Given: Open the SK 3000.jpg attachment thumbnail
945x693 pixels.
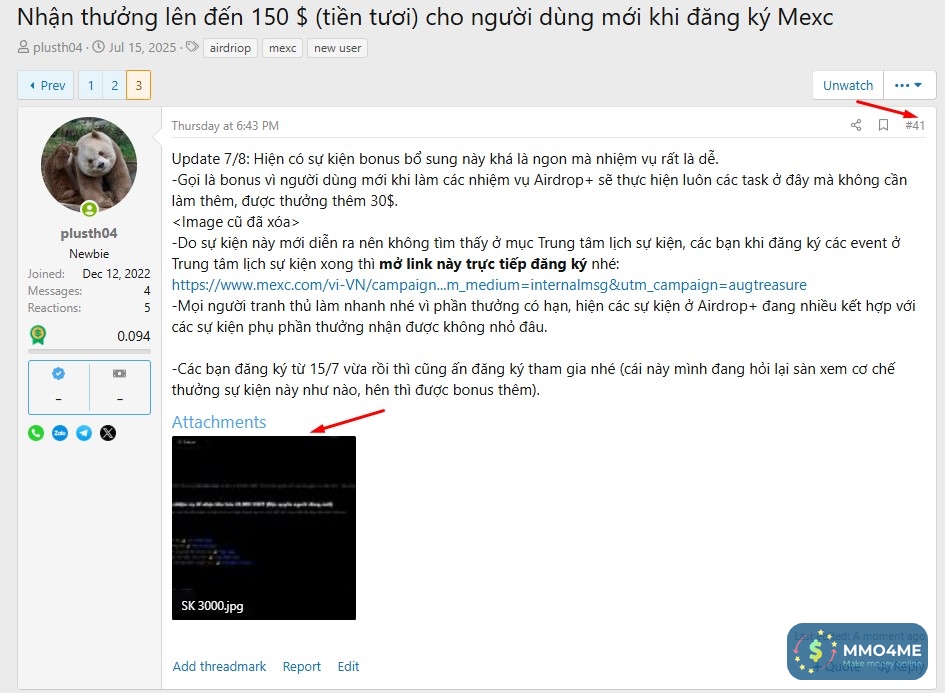Looking at the screenshot, I should [x=264, y=528].
